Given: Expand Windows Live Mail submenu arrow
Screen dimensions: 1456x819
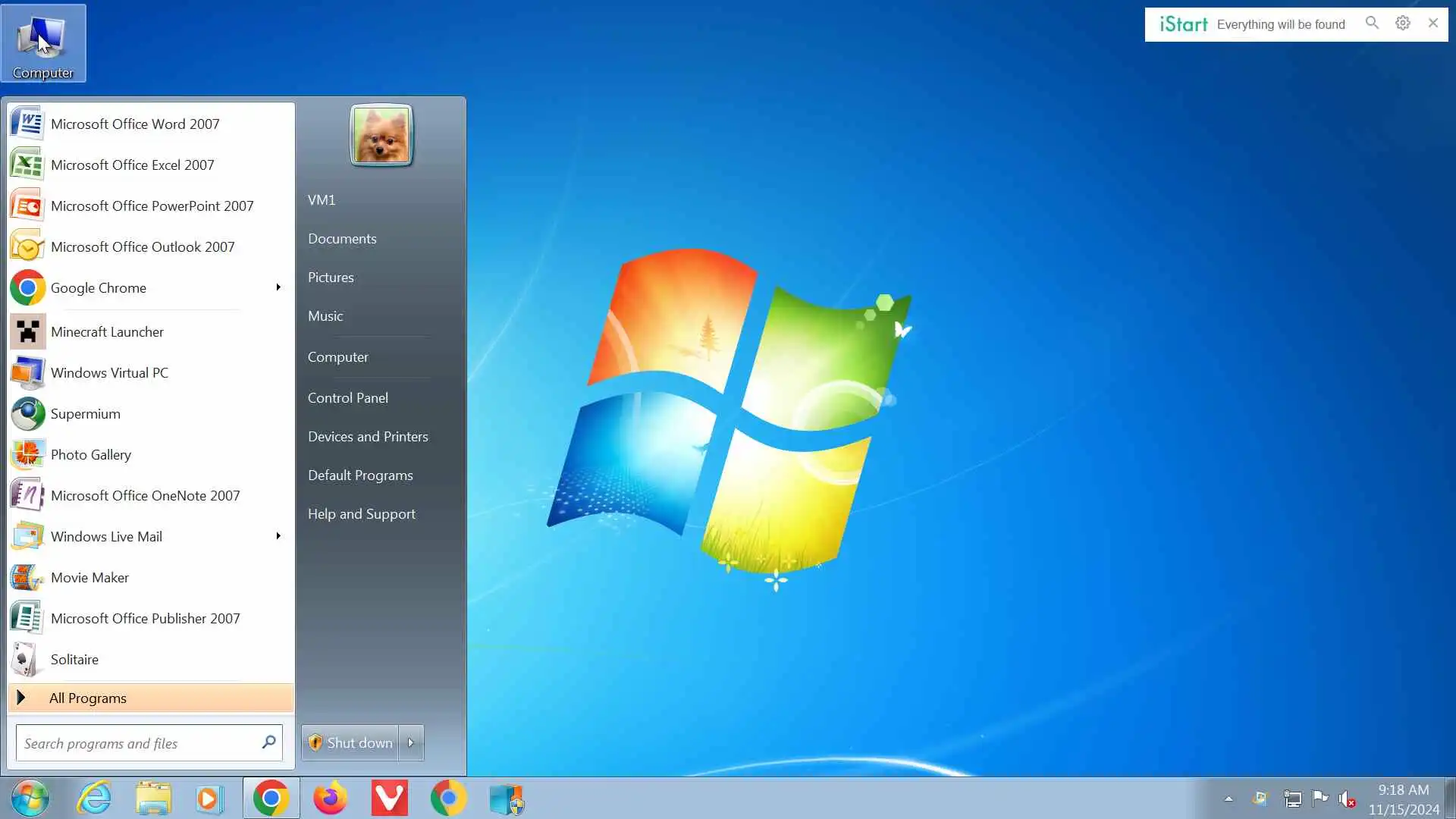Looking at the screenshot, I should 278,536.
